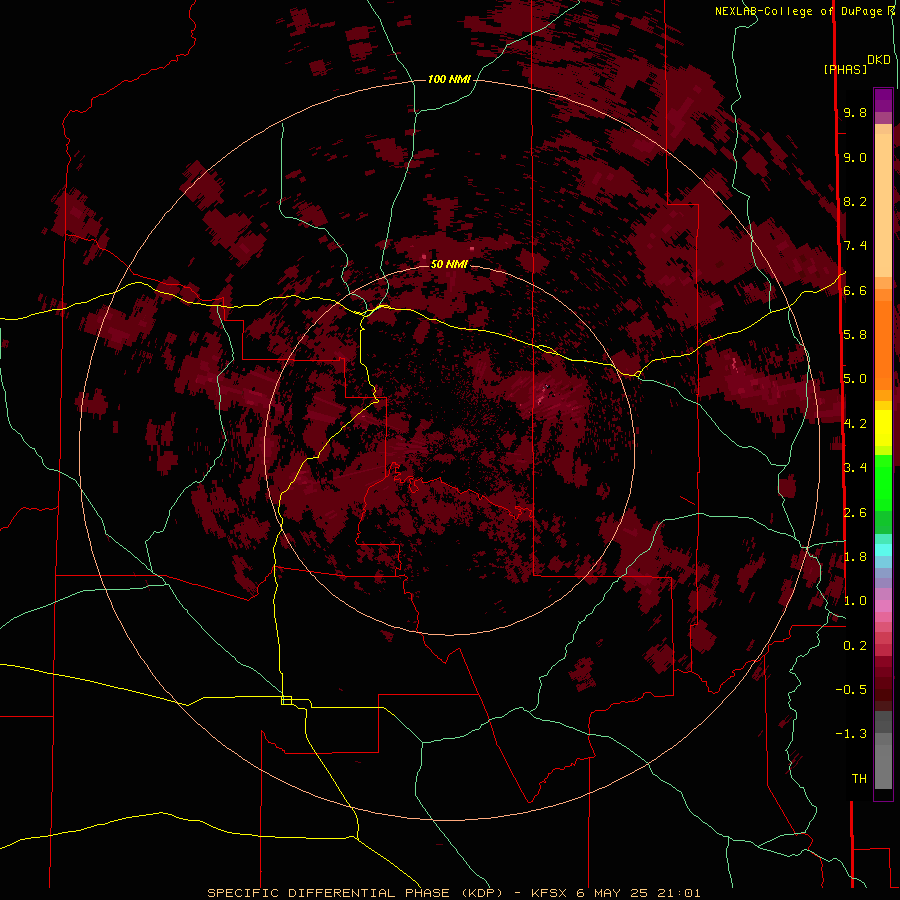Click the 5.8 value on color scale

tap(855, 335)
